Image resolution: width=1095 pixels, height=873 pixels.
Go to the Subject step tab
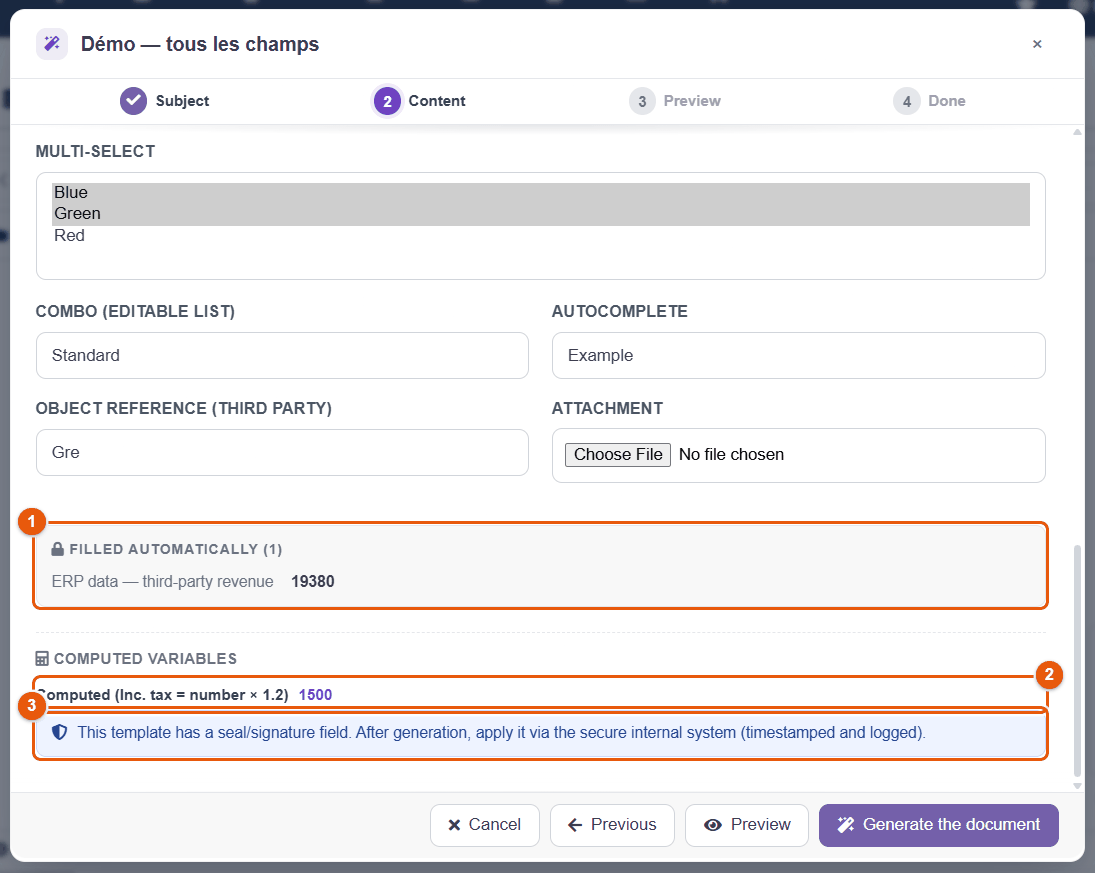point(165,101)
